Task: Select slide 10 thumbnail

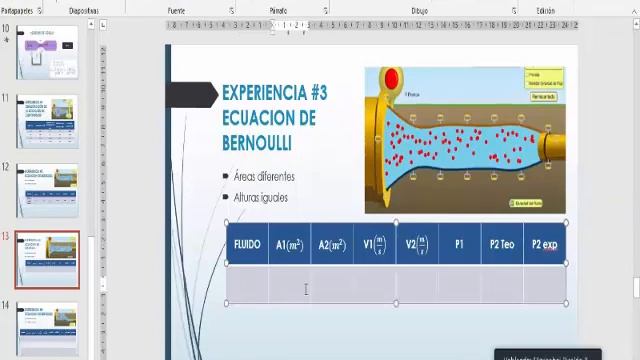Action: pos(47,52)
